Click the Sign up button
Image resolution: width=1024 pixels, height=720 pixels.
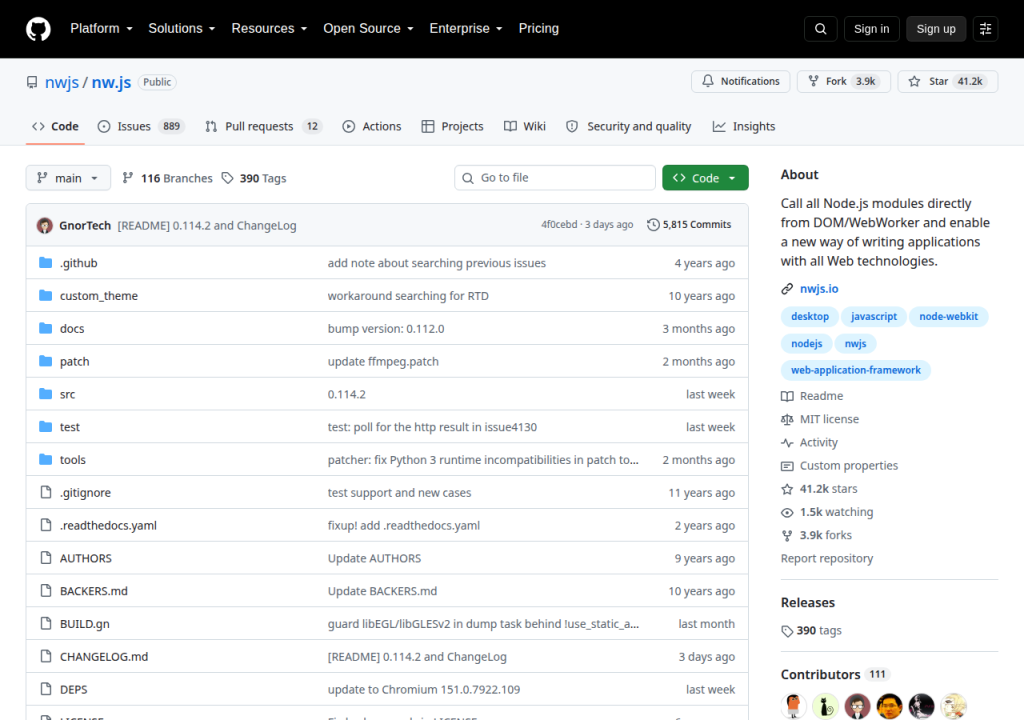(x=936, y=29)
